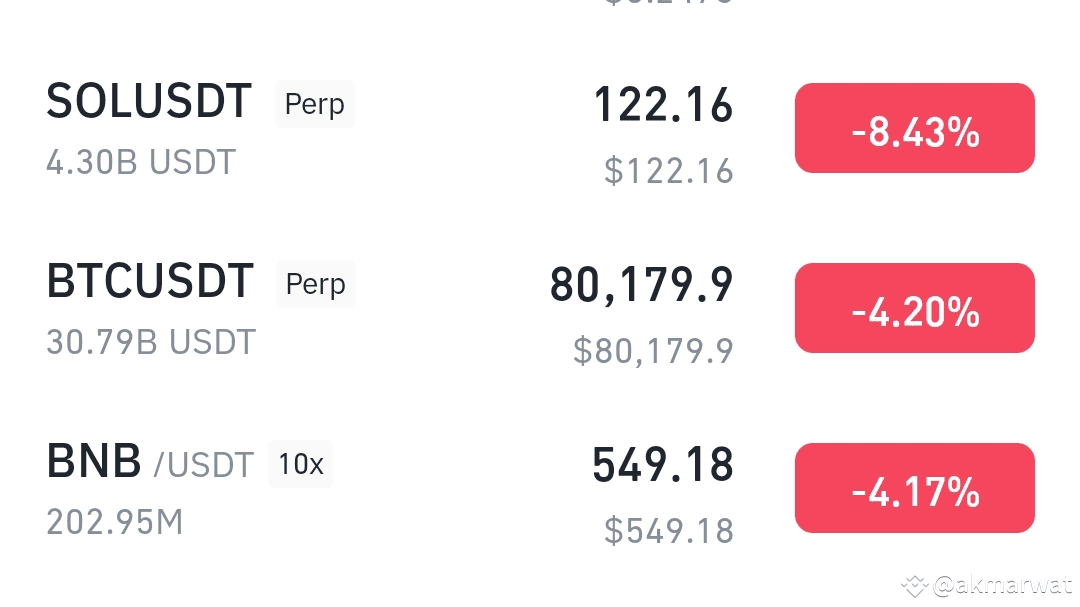Click the 10x leverage tag beside BNB
Screen dimensions: 1080x607
coord(300,464)
